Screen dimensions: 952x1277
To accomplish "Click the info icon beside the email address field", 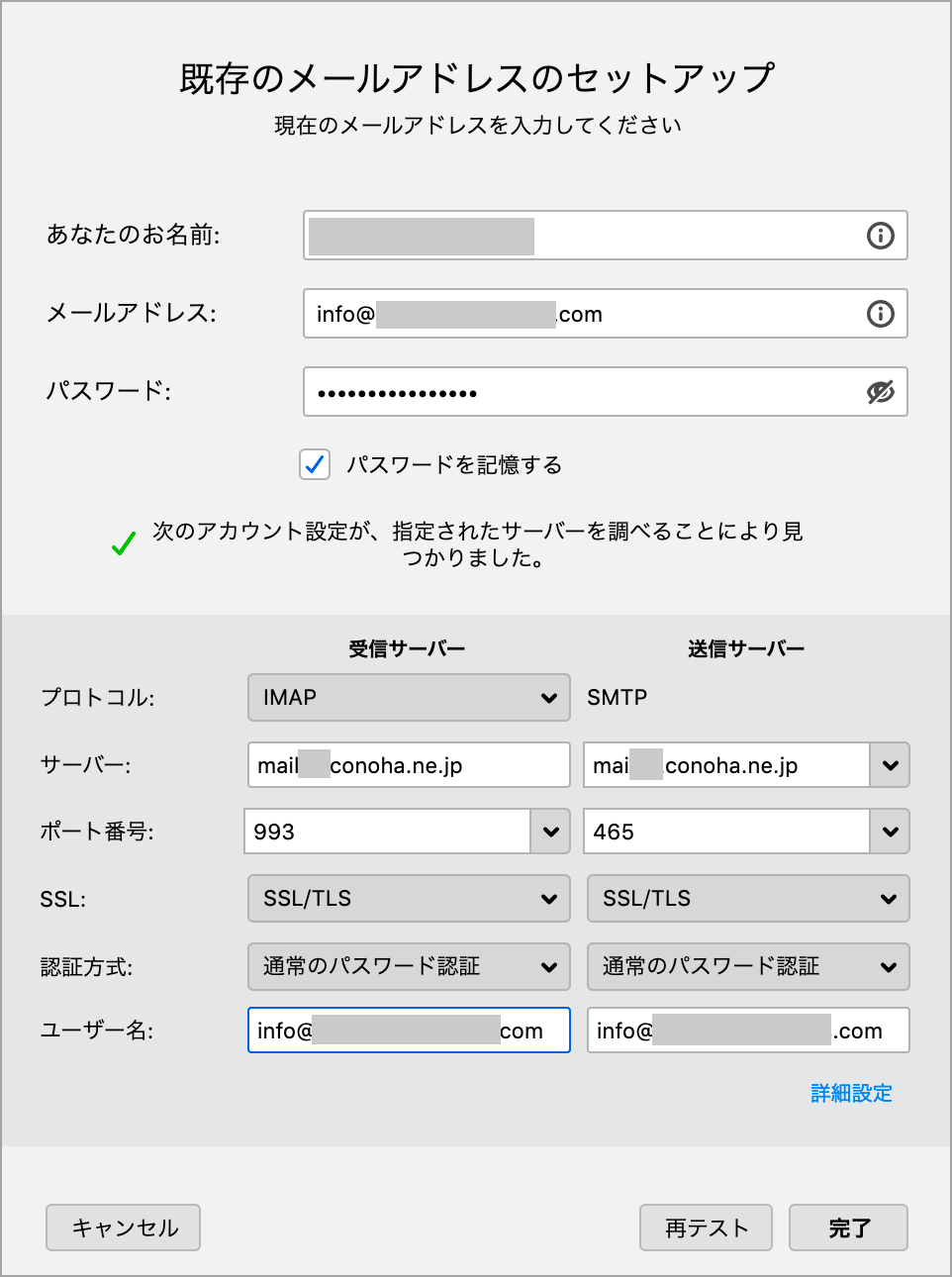I will tap(880, 314).
